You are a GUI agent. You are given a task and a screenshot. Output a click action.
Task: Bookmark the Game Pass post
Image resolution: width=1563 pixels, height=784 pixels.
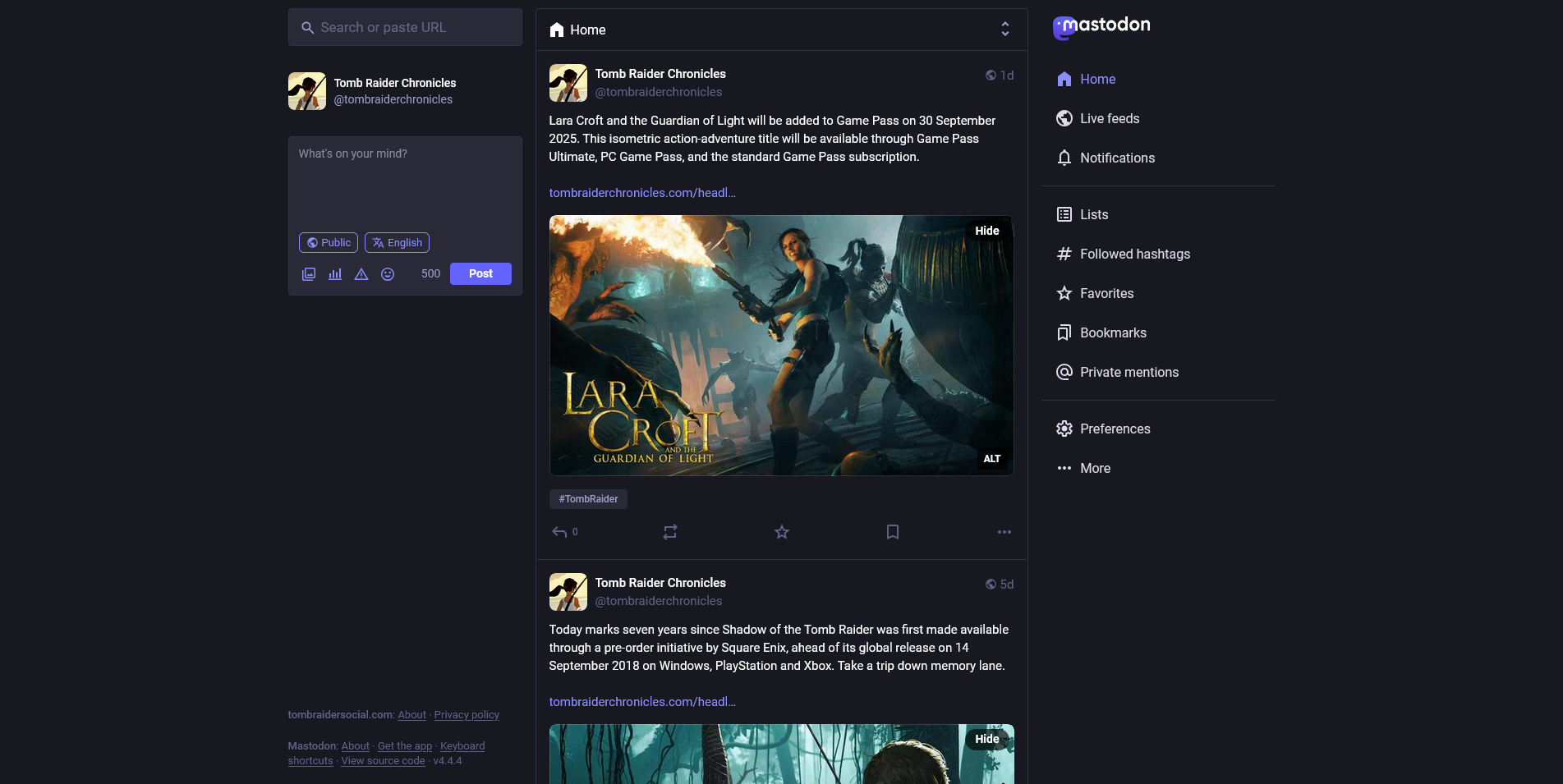(x=893, y=532)
